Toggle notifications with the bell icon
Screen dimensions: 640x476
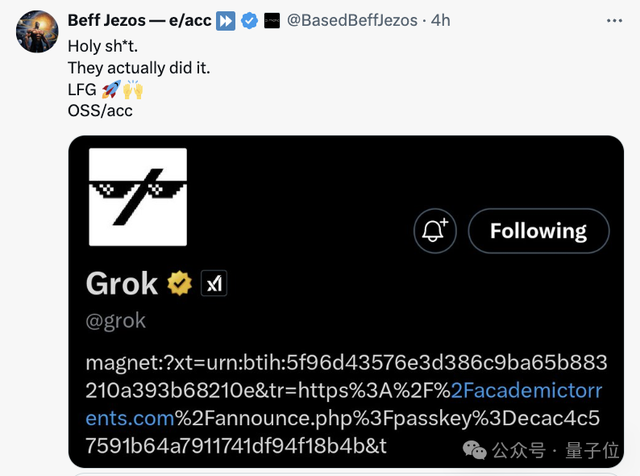tap(434, 231)
